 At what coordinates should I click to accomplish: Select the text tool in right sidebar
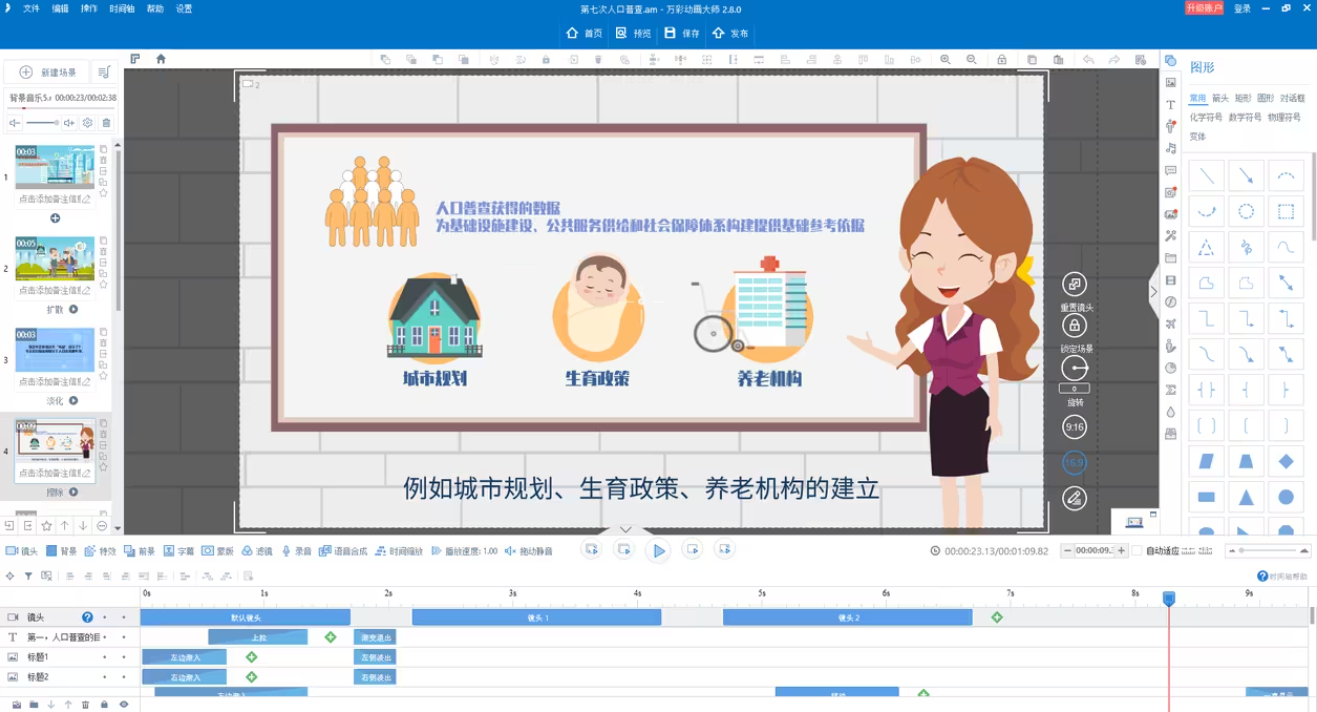tap(1171, 105)
